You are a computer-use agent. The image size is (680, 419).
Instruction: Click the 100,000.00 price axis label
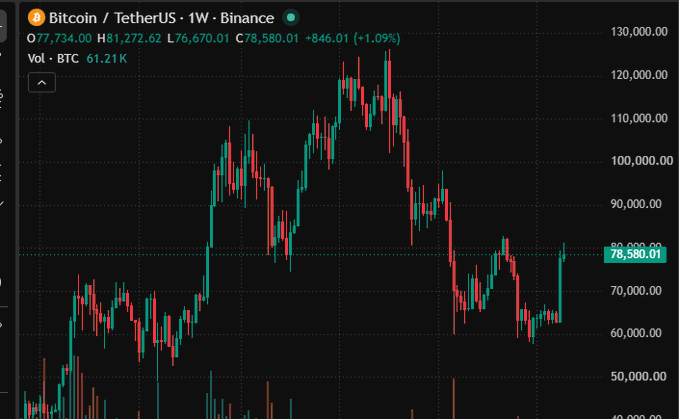click(x=641, y=161)
